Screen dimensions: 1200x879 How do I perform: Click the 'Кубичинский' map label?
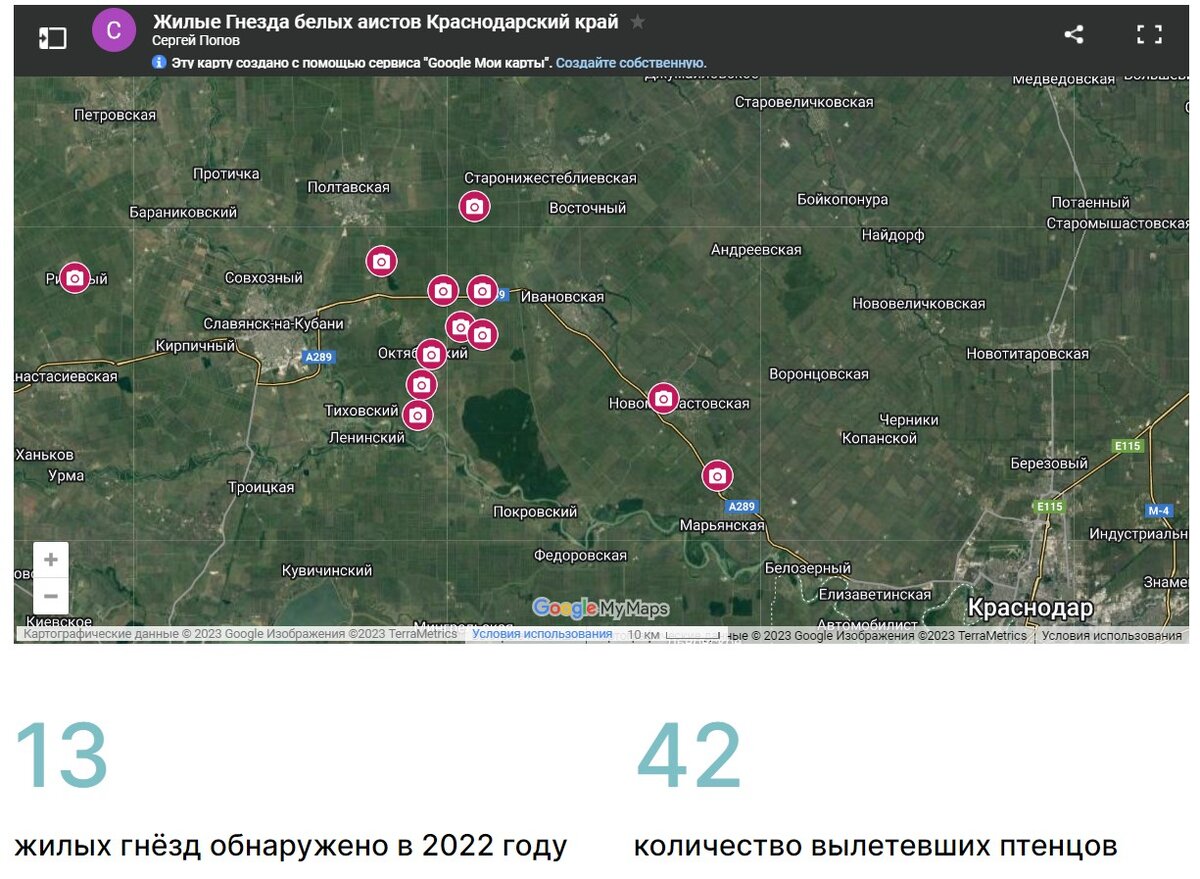pyautogui.click(x=327, y=570)
